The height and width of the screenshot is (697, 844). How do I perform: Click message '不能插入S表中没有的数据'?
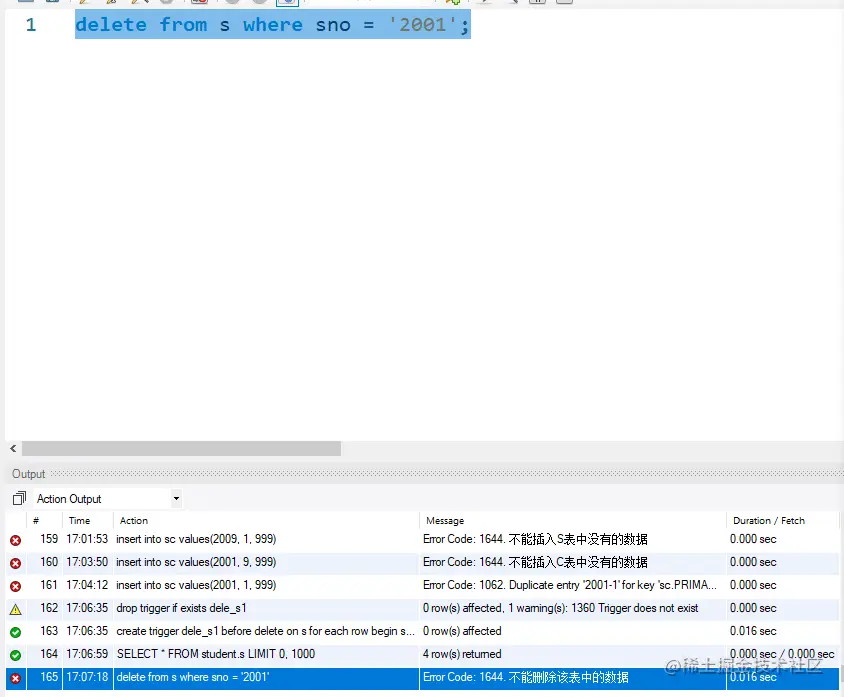tap(578, 539)
